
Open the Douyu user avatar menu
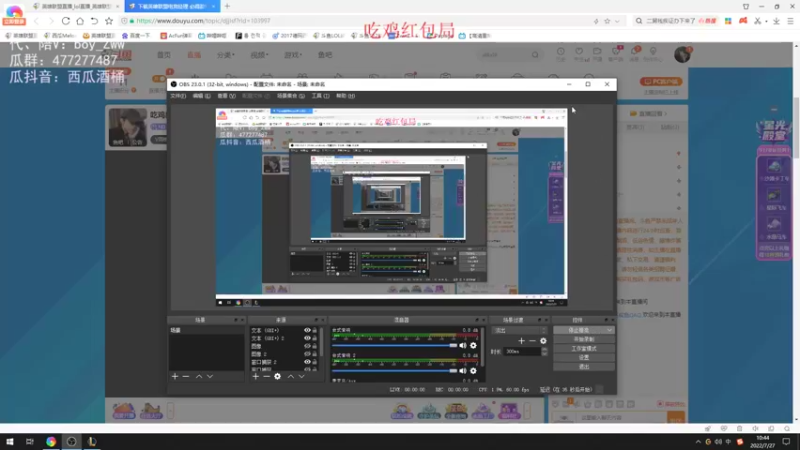682,55
